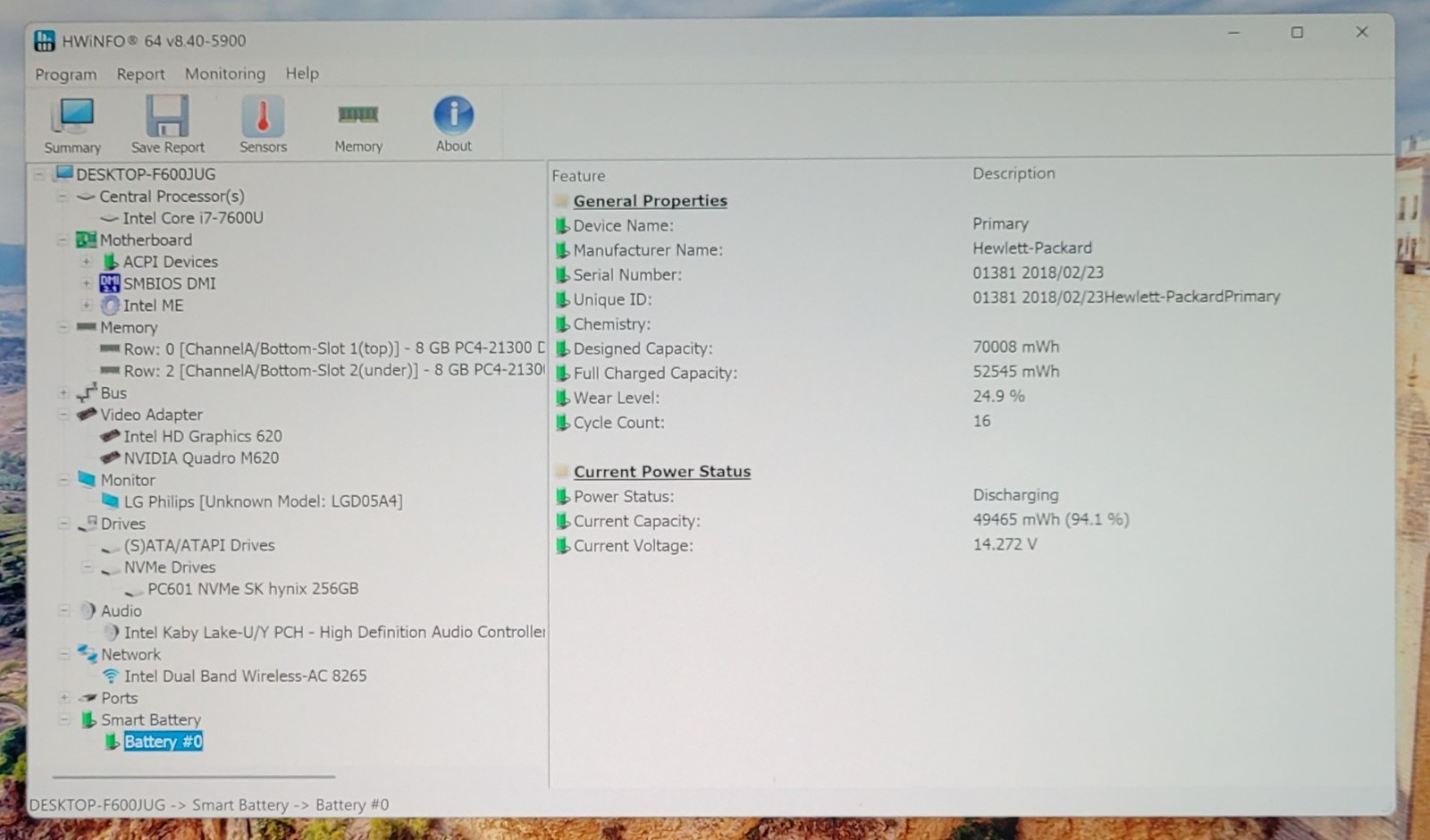This screenshot has height=840, width=1430.
Task: Click the SMBIOS DMI icon
Action: click(x=110, y=283)
